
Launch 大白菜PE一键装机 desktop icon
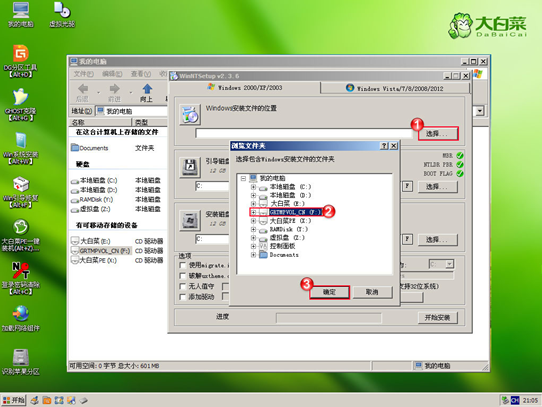click(21, 235)
